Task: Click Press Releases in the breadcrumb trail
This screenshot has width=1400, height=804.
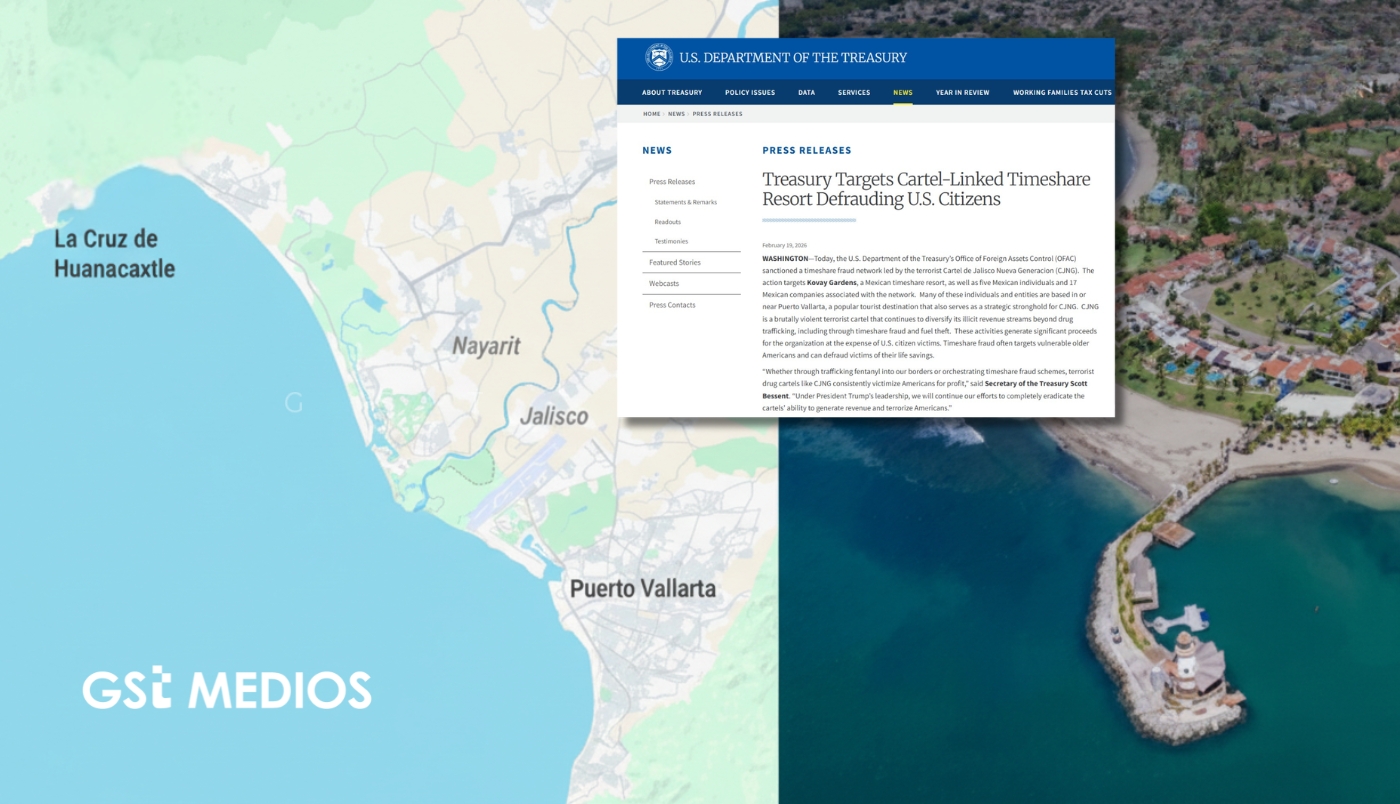Action: click(x=717, y=114)
